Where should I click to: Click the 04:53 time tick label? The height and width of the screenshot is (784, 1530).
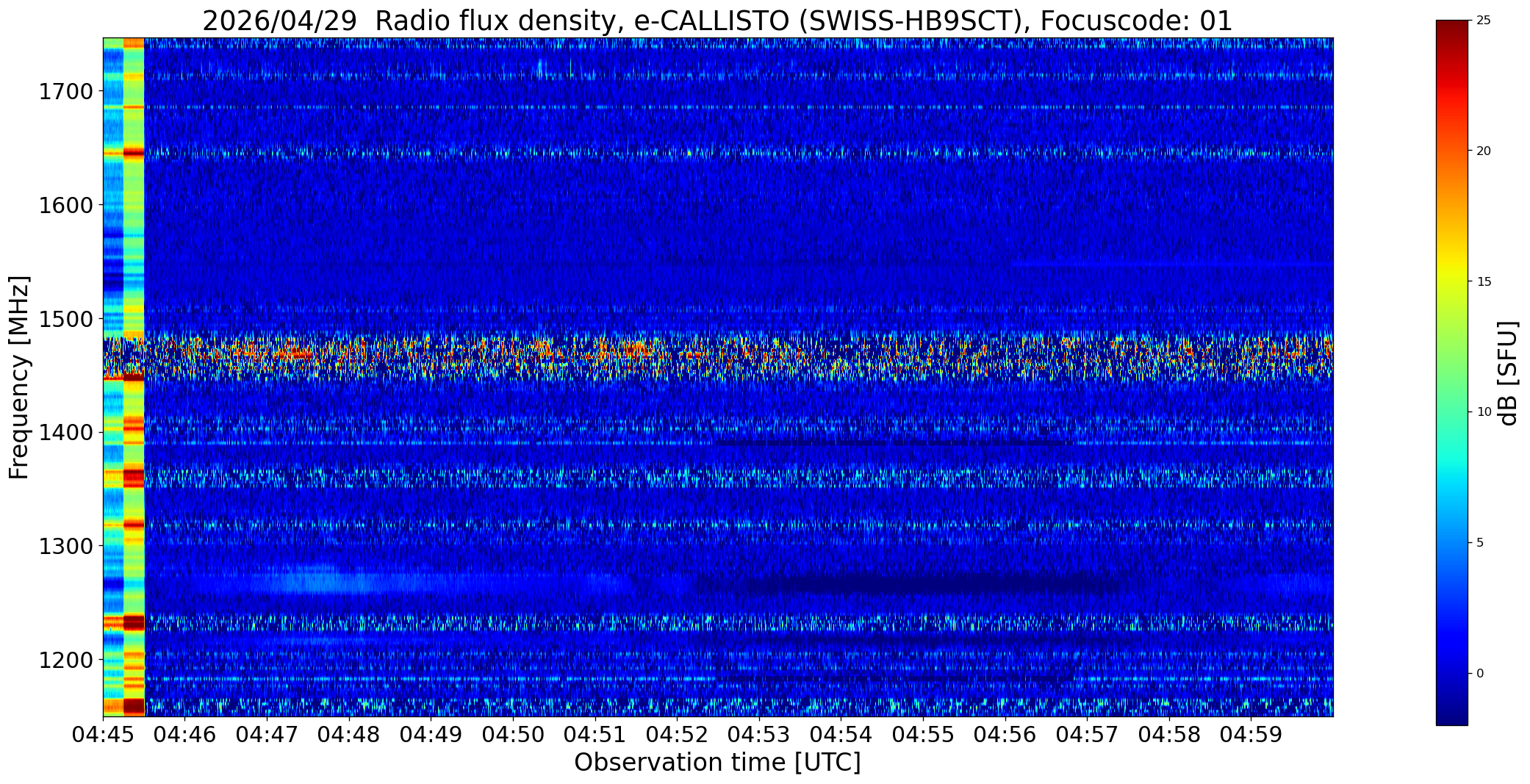(x=759, y=735)
